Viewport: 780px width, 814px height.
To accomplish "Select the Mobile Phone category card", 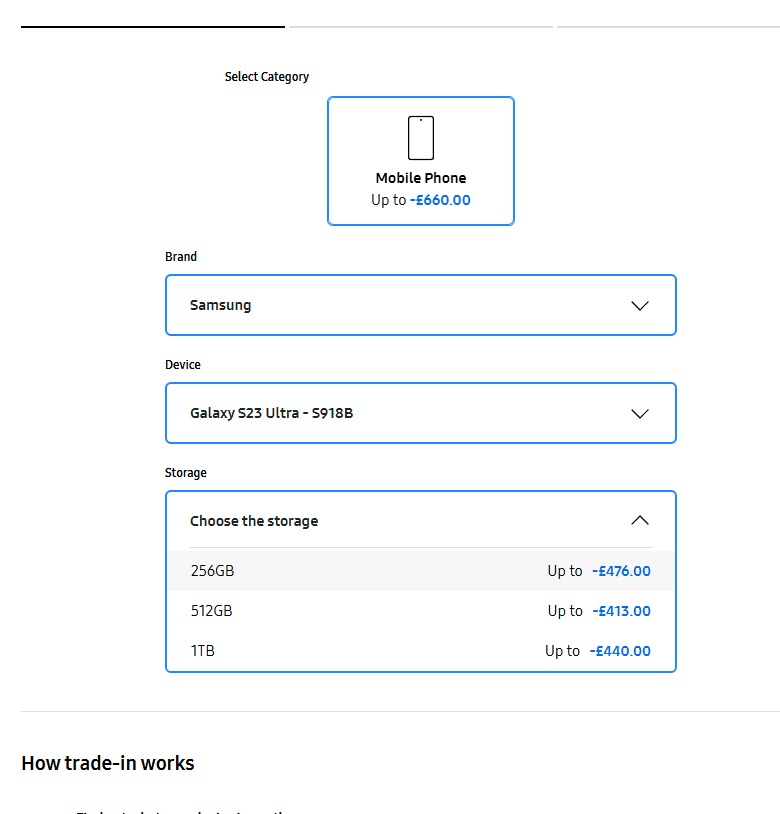I will coord(421,161).
